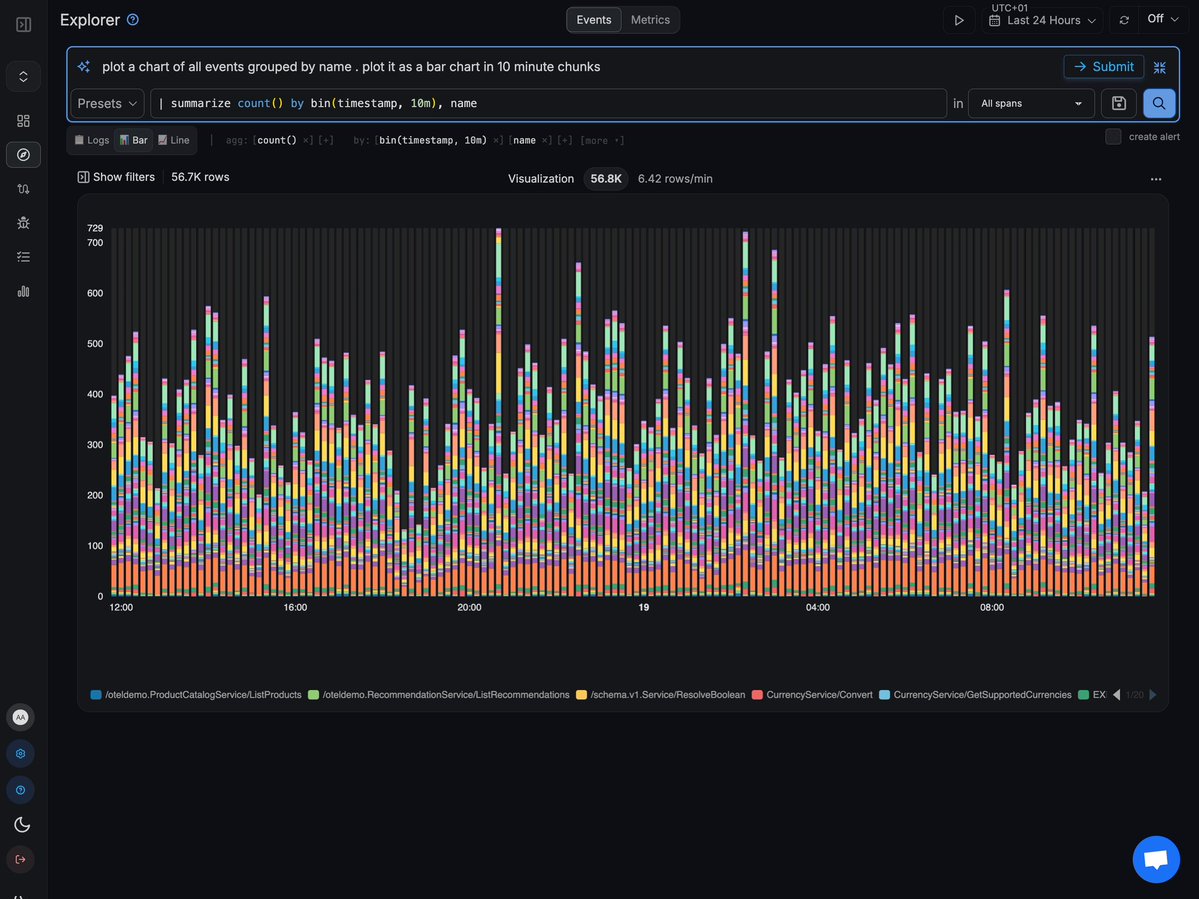
Task: Click the CurrencyService/Convert legend color swatch
Action: (758, 694)
